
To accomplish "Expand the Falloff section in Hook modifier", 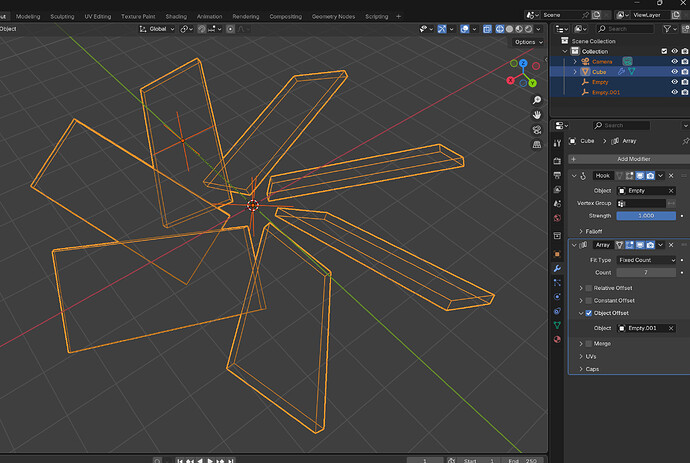I will [x=581, y=231].
